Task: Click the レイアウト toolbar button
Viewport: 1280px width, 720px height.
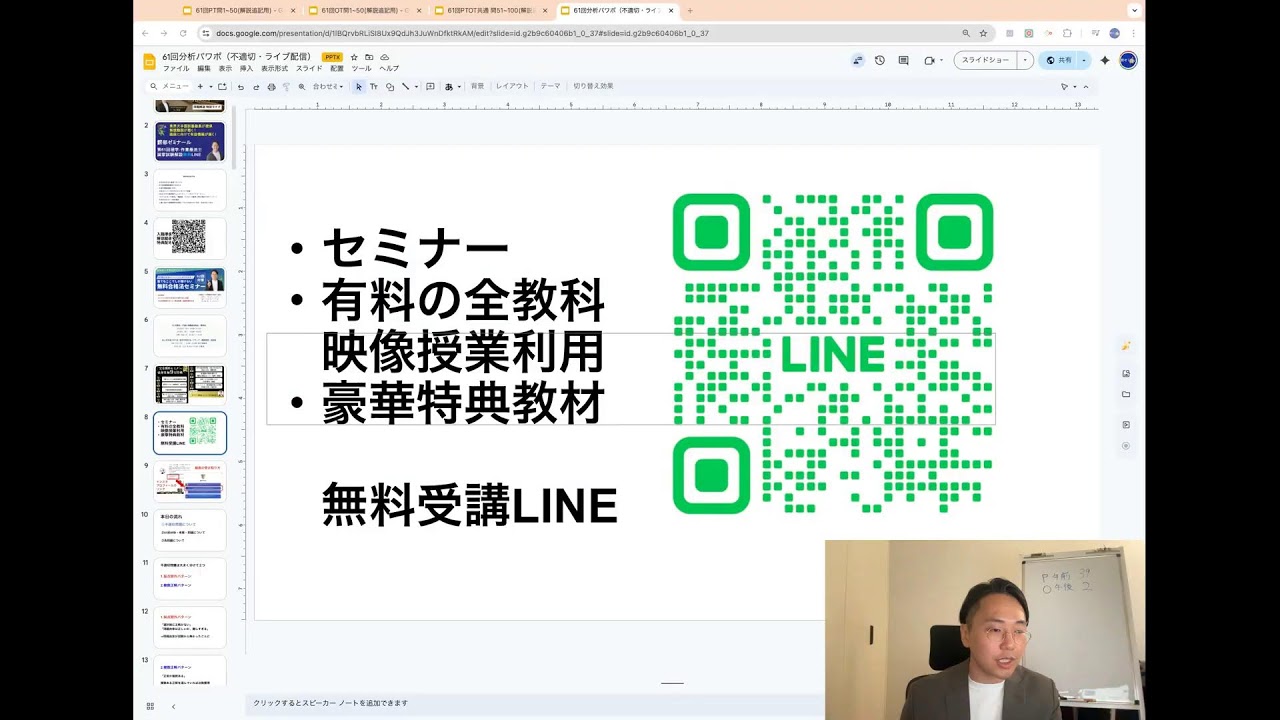Action: pos(512,87)
